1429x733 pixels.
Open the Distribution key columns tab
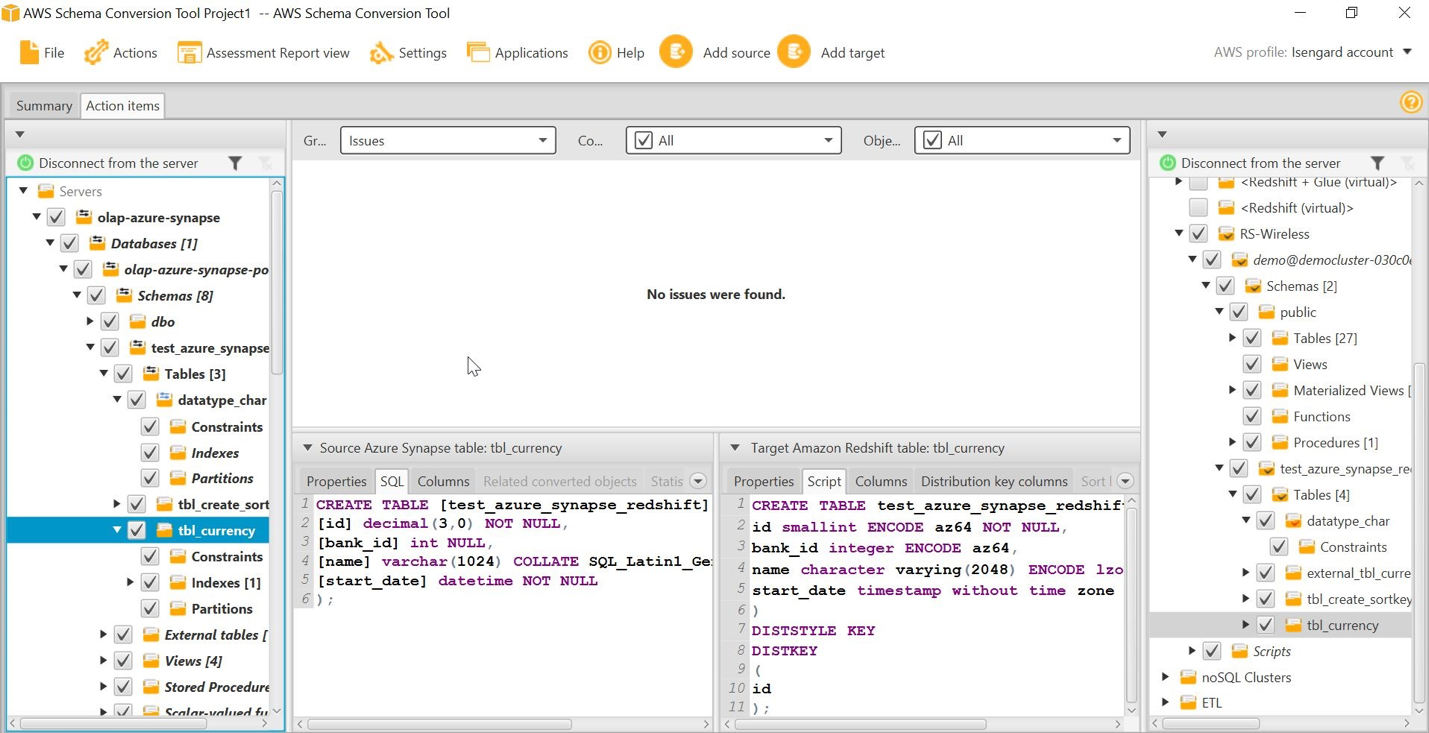point(993,481)
